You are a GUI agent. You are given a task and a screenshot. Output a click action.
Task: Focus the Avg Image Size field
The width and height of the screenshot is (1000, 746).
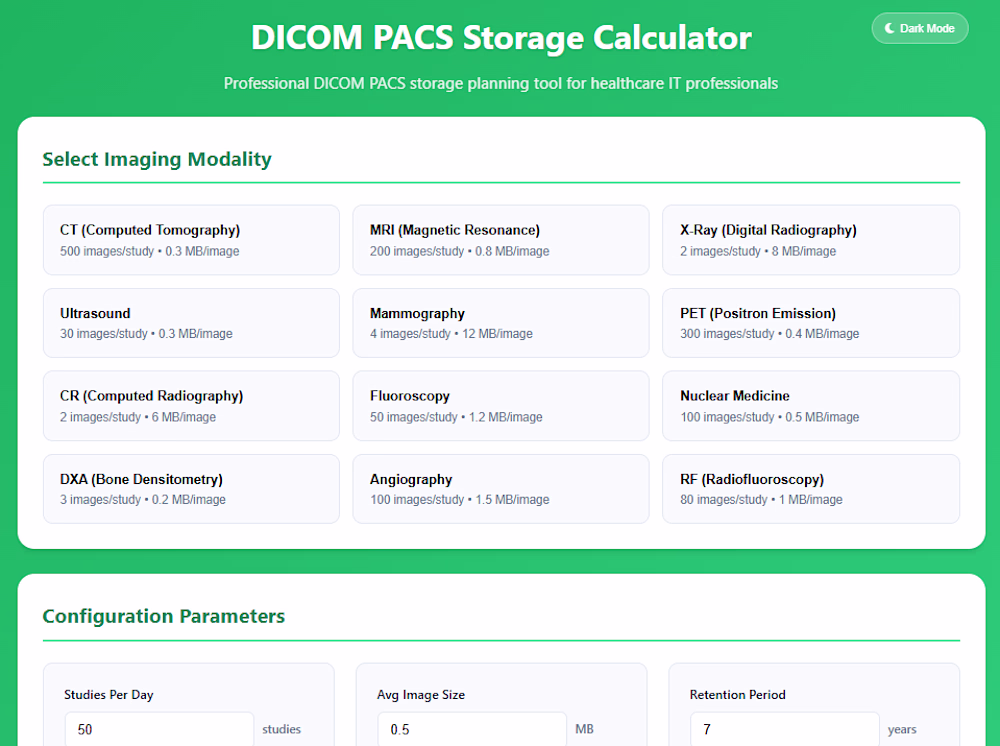[472, 729]
